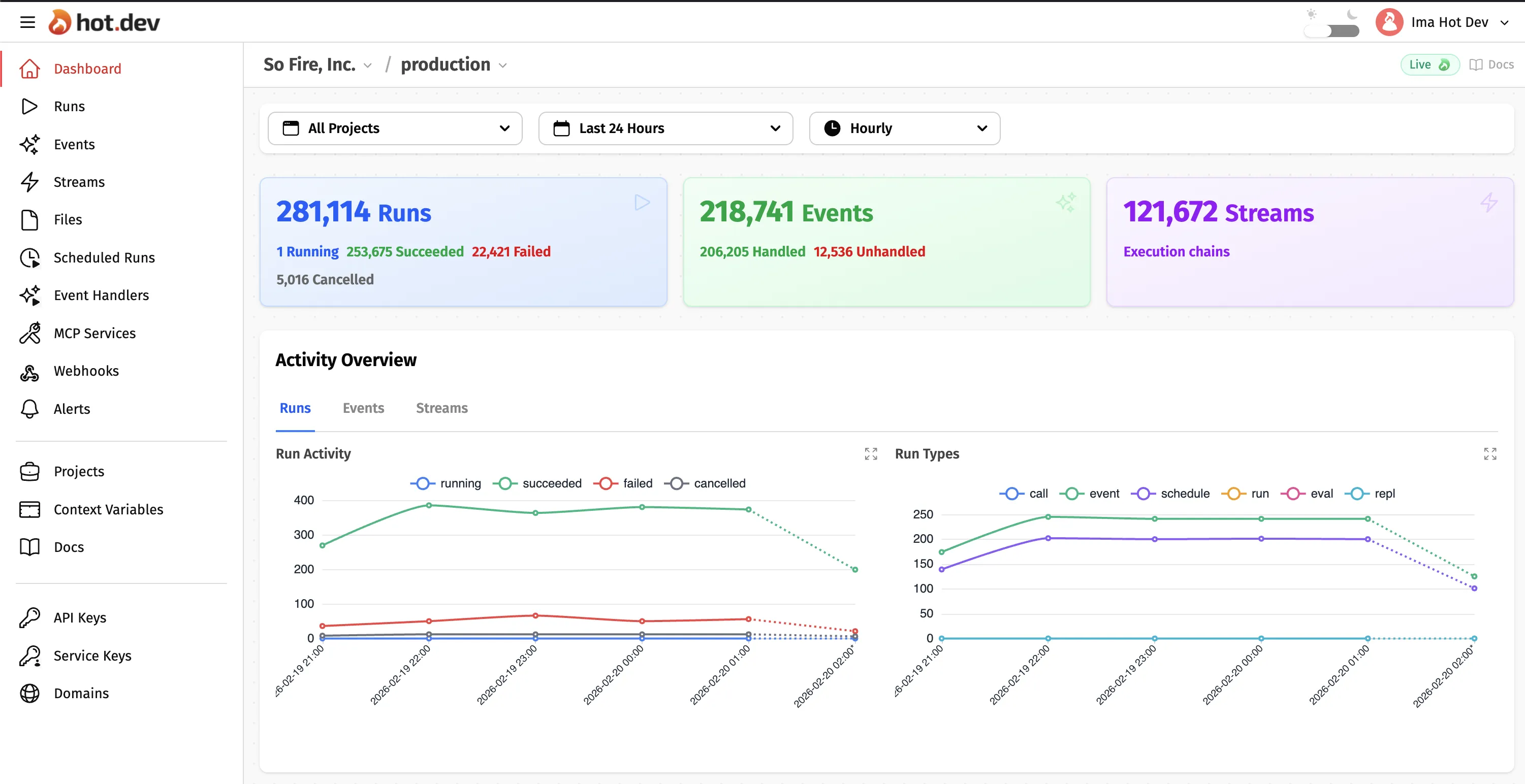Click the hot.dev flame logo
This screenshot has height=784, width=1525.
click(x=61, y=21)
